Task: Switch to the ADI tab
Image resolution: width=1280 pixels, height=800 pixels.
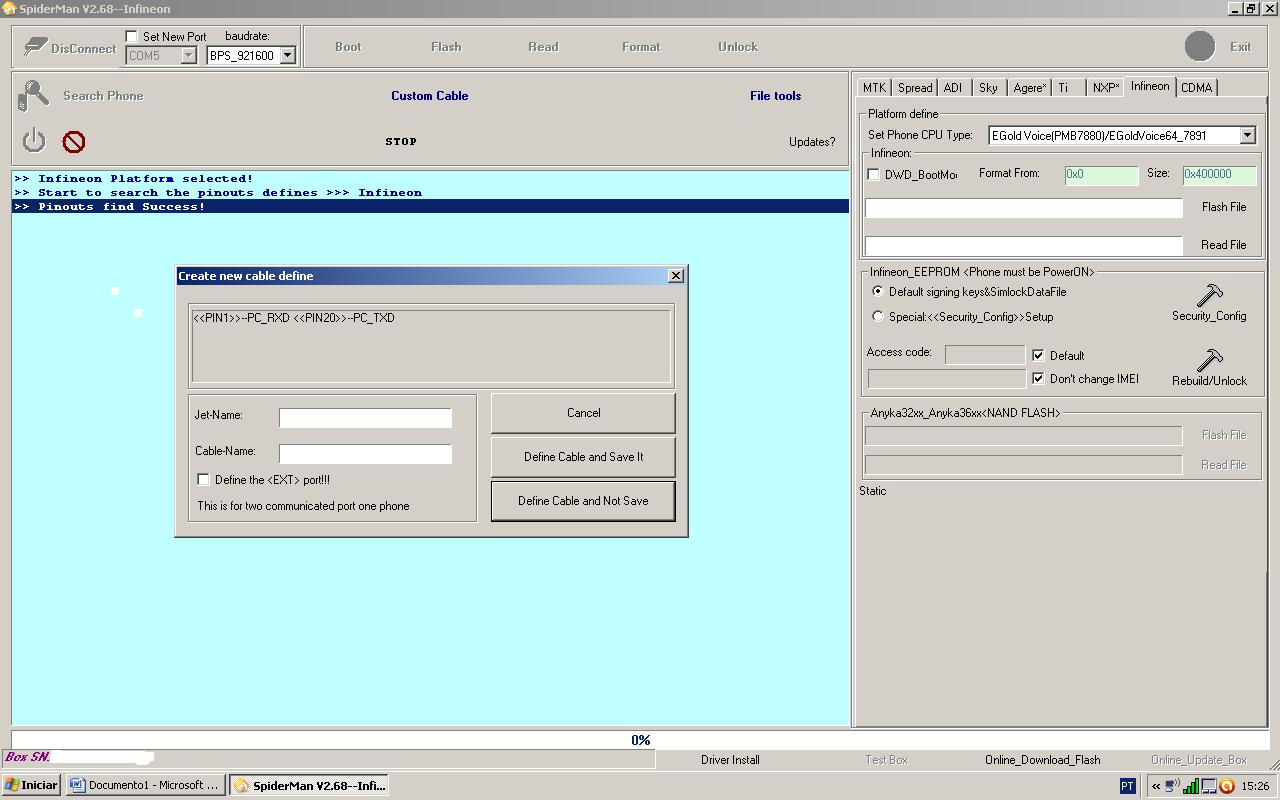Action: [953, 88]
